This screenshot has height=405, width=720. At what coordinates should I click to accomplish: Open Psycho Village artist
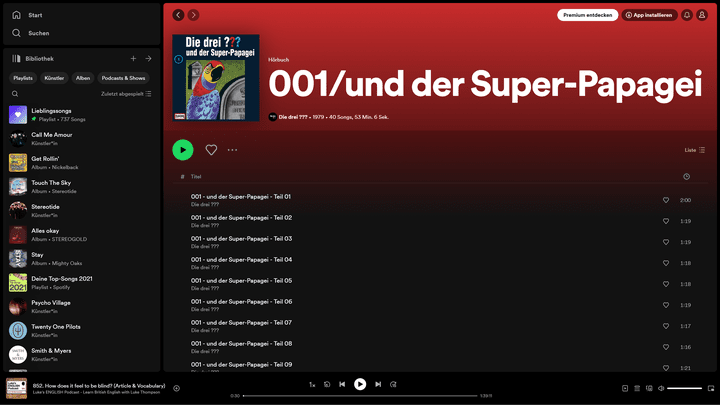click(82, 307)
